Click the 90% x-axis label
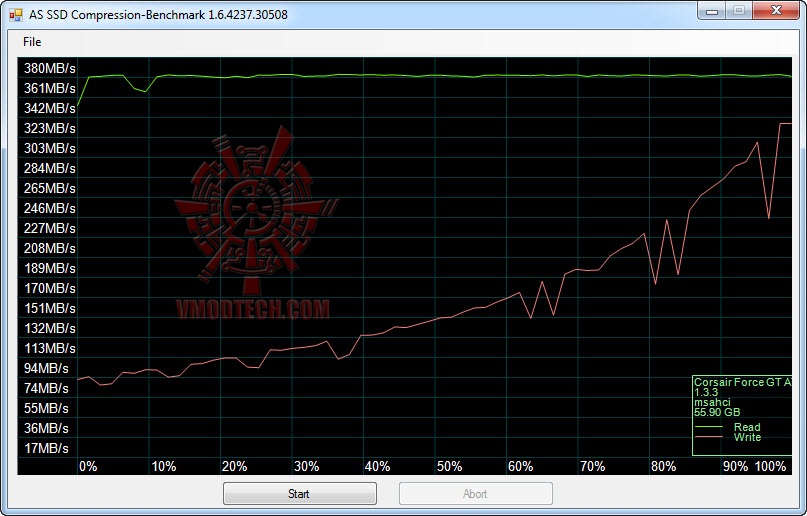The image size is (807, 516). pyautogui.click(x=735, y=467)
